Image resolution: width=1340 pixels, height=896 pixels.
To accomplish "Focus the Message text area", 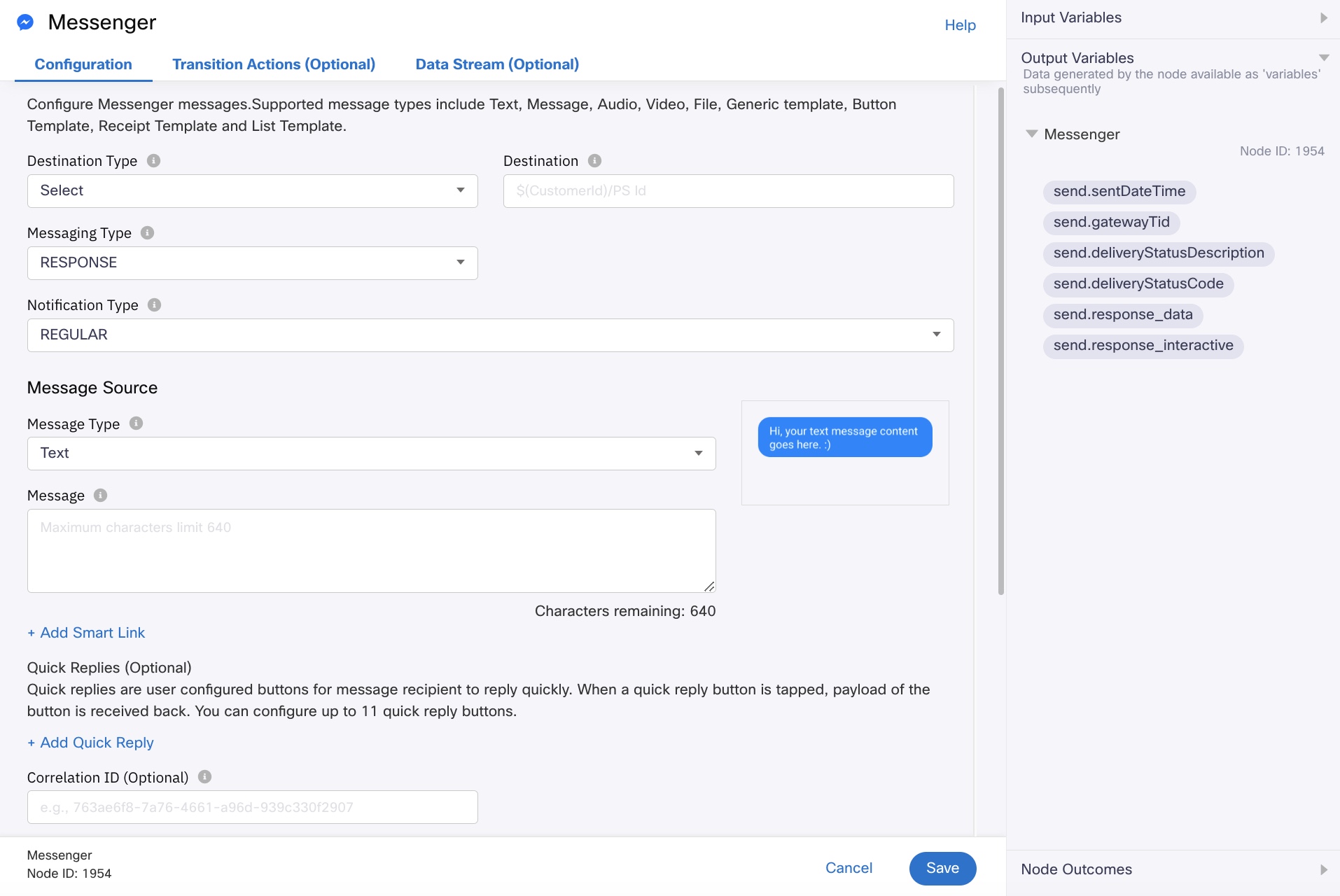I will (x=371, y=551).
